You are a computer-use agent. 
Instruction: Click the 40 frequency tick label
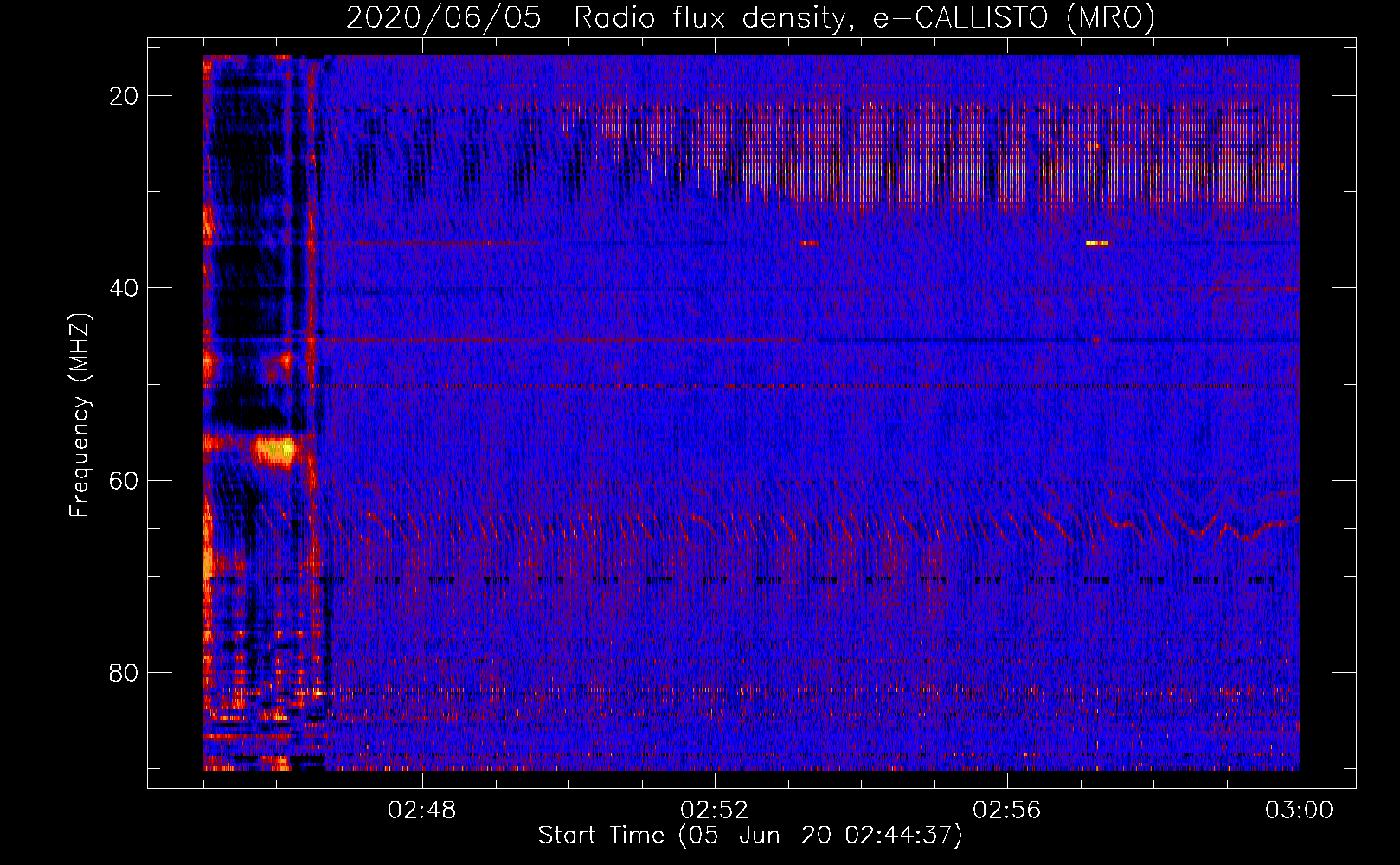coord(125,288)
